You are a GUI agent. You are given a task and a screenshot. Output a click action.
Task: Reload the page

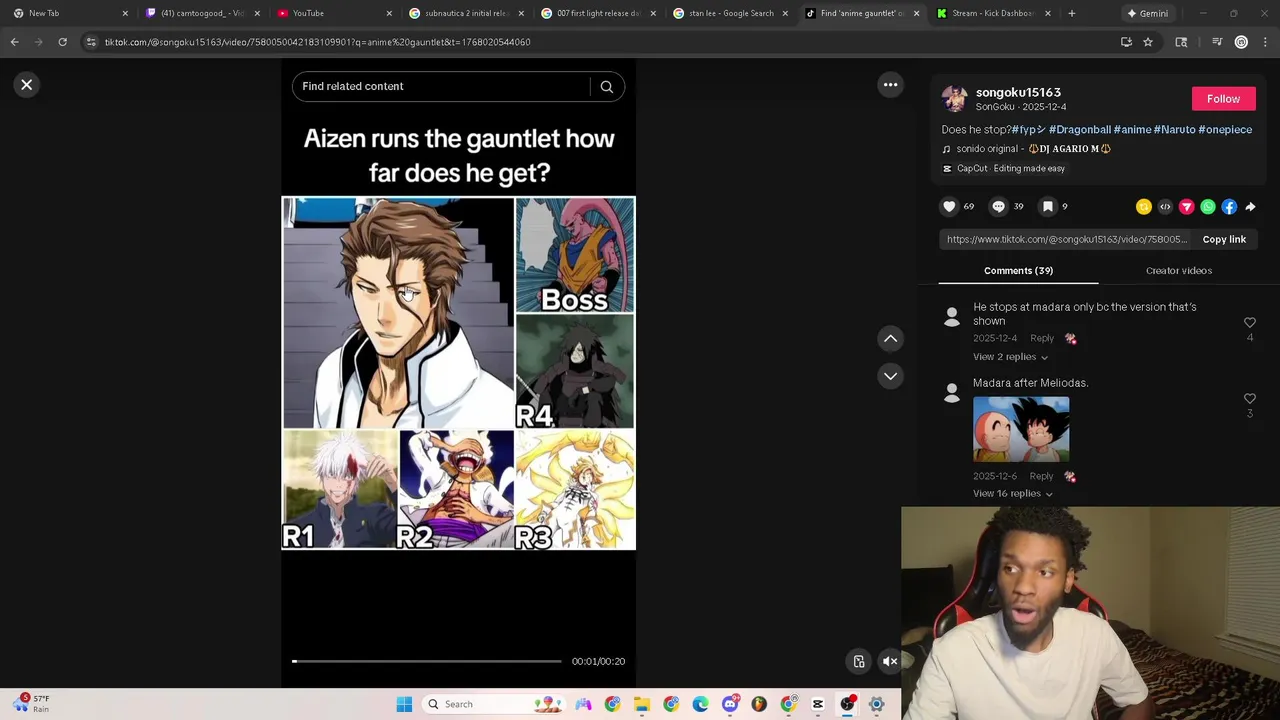point(62,42)
